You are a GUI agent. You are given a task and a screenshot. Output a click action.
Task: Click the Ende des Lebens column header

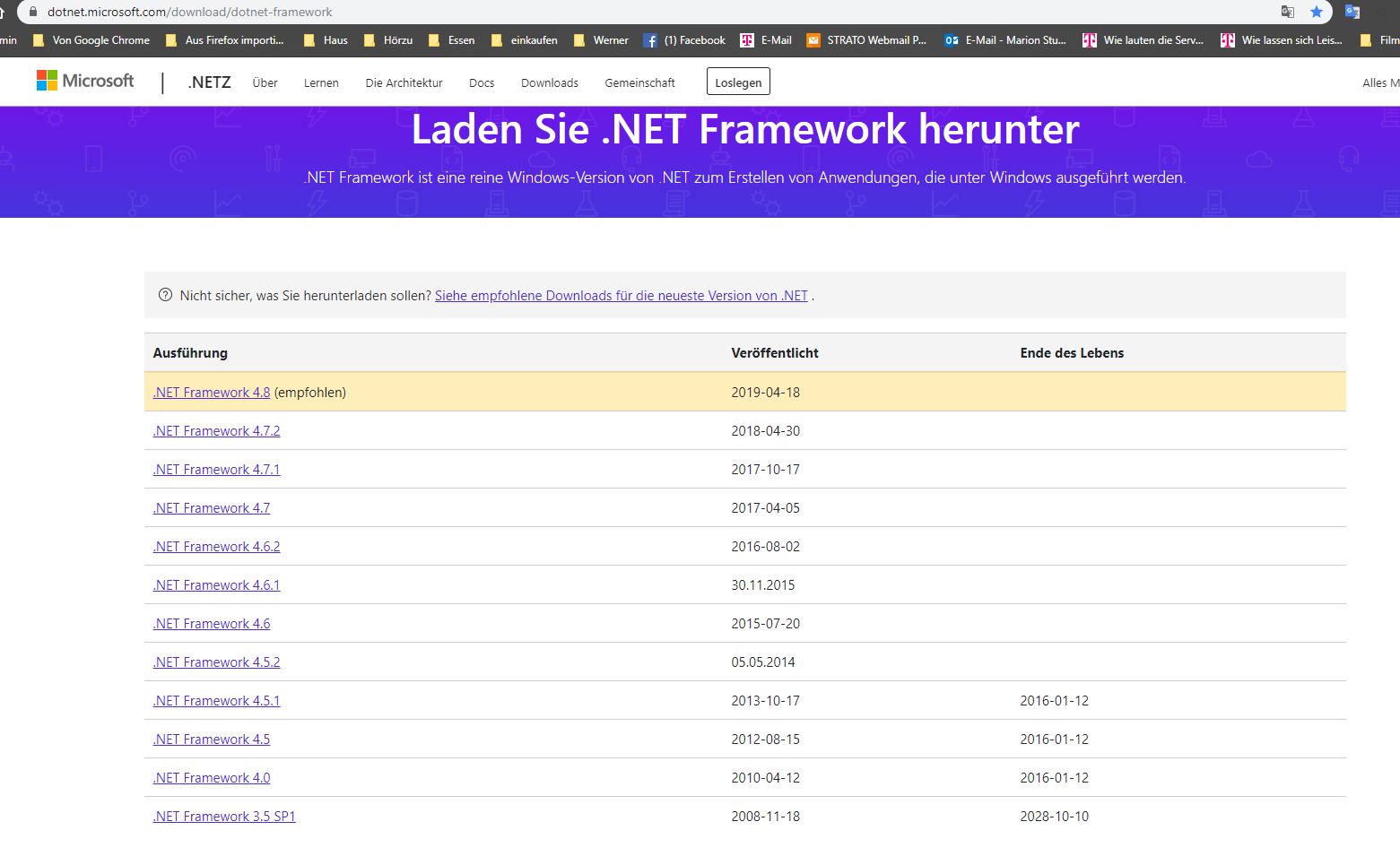pyautogui.click(x=1072, y=353)
